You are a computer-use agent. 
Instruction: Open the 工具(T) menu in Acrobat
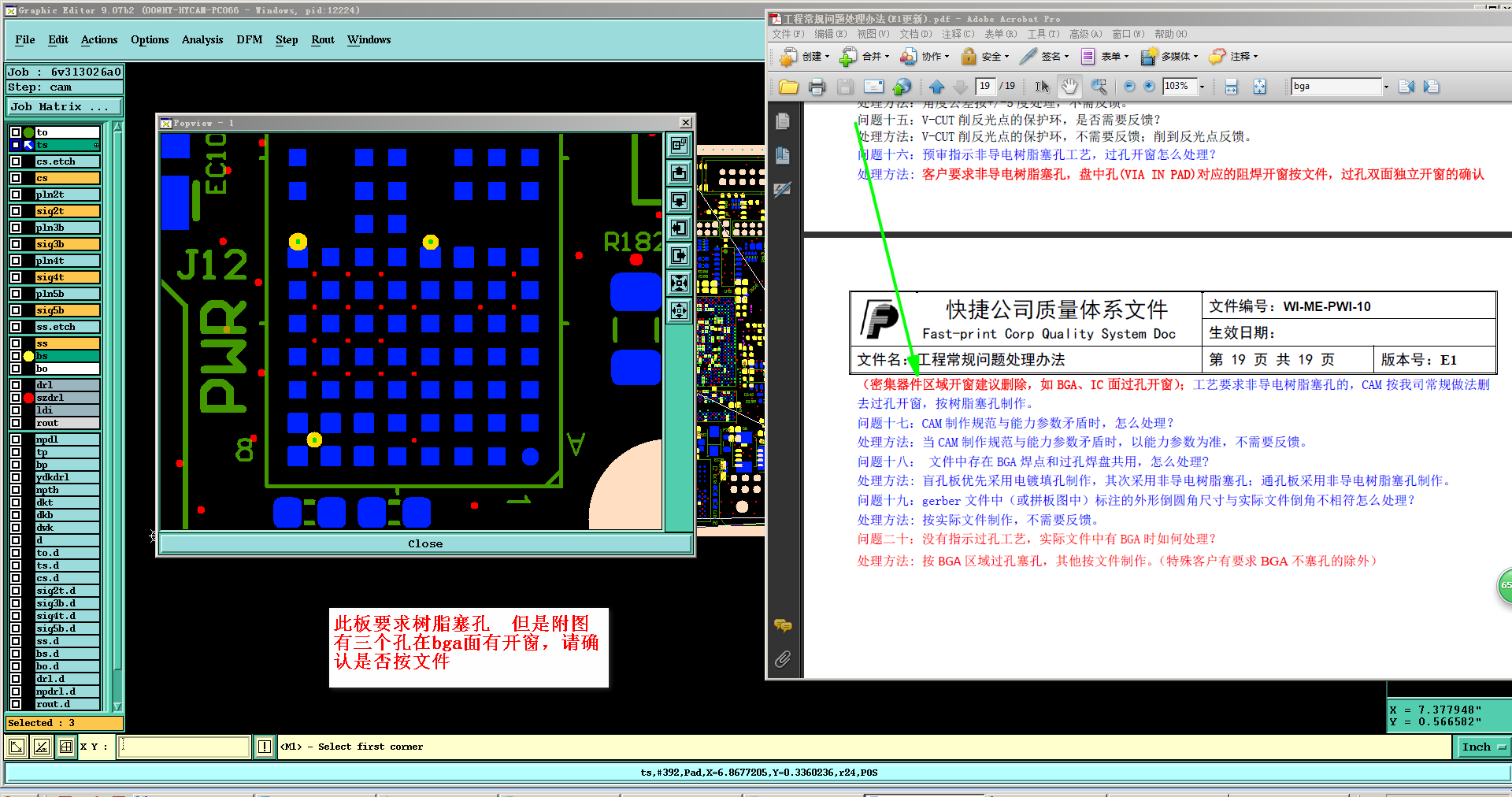[1043, 34]
